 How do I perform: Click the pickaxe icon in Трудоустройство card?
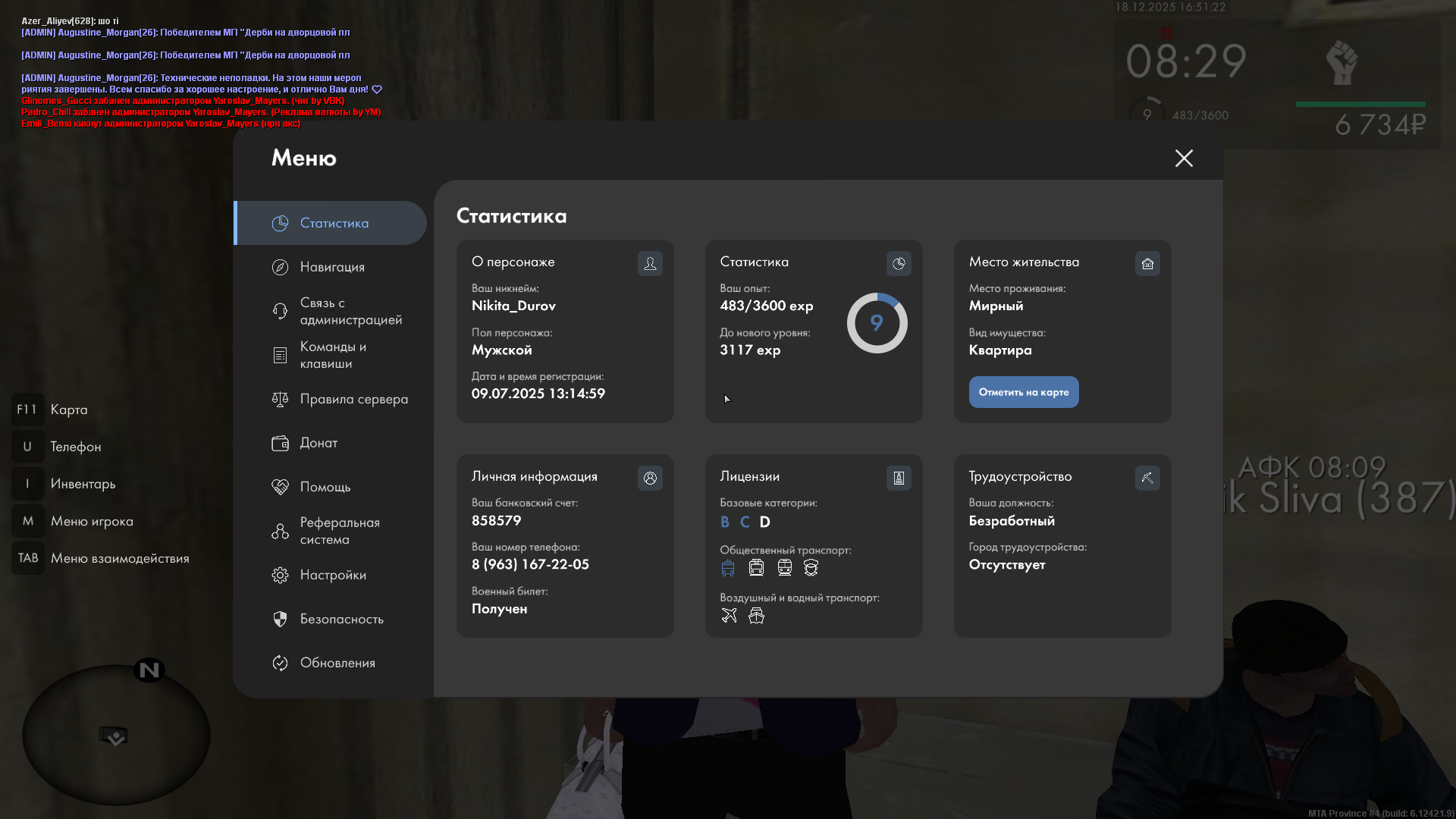pos(1147,478)
